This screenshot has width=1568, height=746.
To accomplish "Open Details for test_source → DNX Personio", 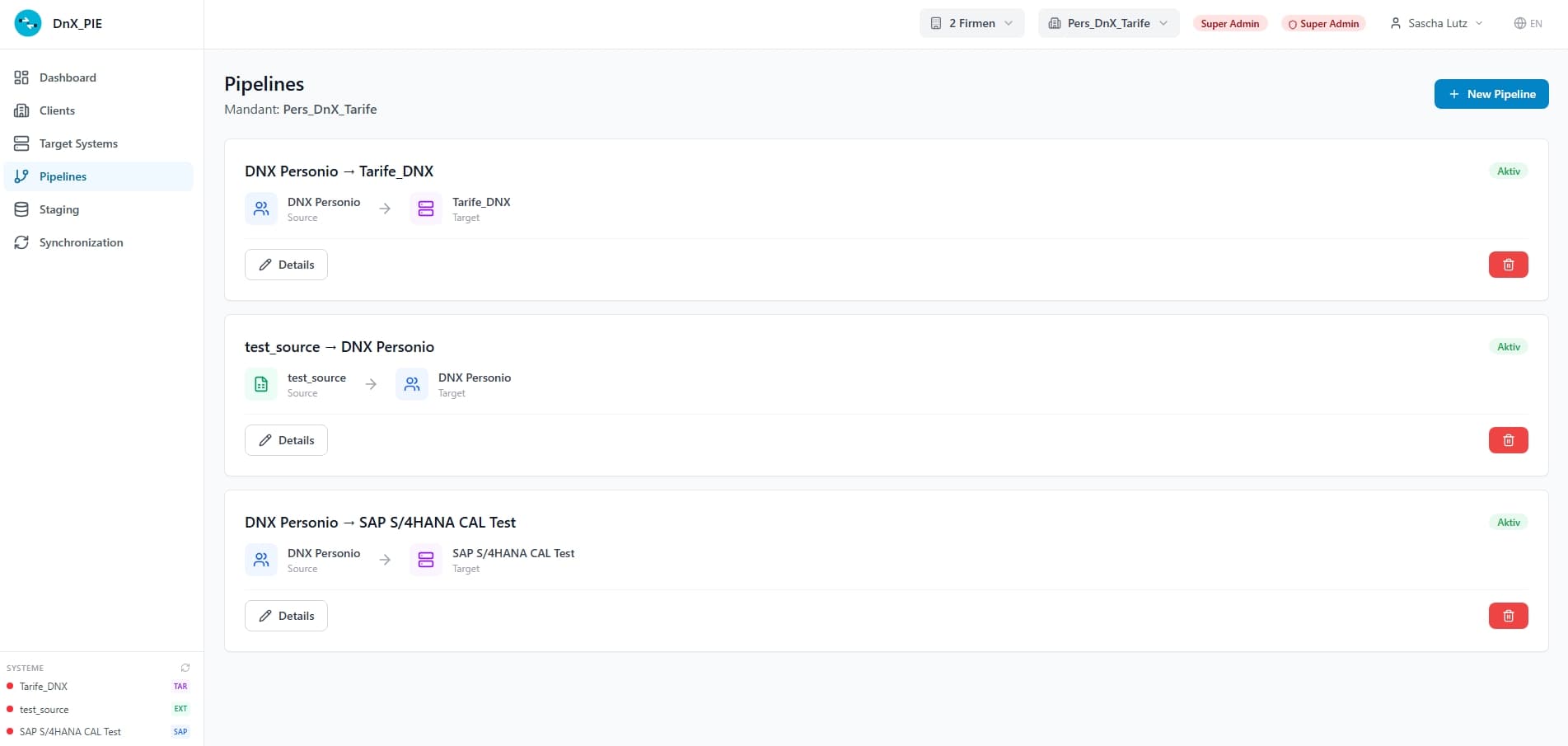I will tap(286, 440).
